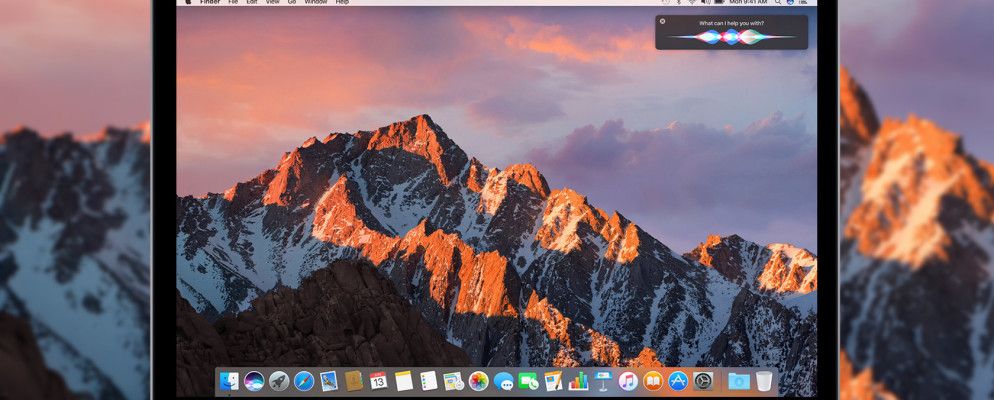Open Contacts book icon in dock

pyautogui.click(x=354, y=381)
